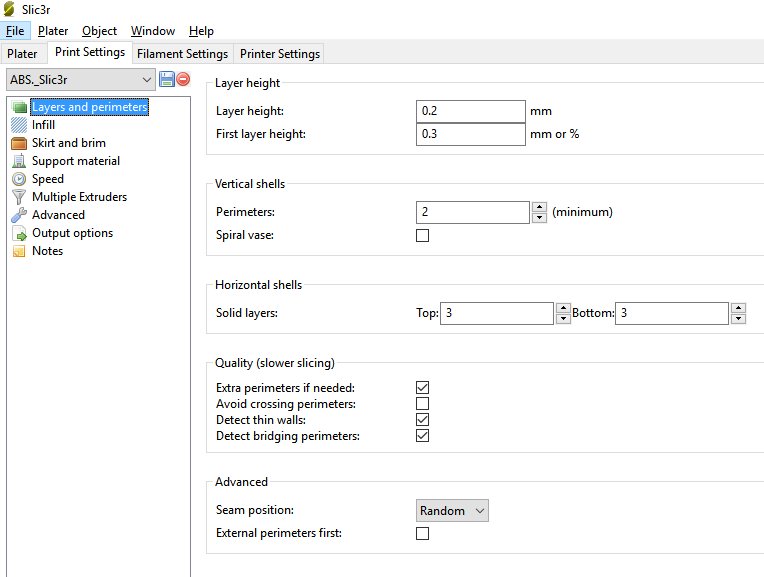Toggle Avoid crossing perimeters checkbox
This screenshot has width=764, height=577.
pos(422,404)
